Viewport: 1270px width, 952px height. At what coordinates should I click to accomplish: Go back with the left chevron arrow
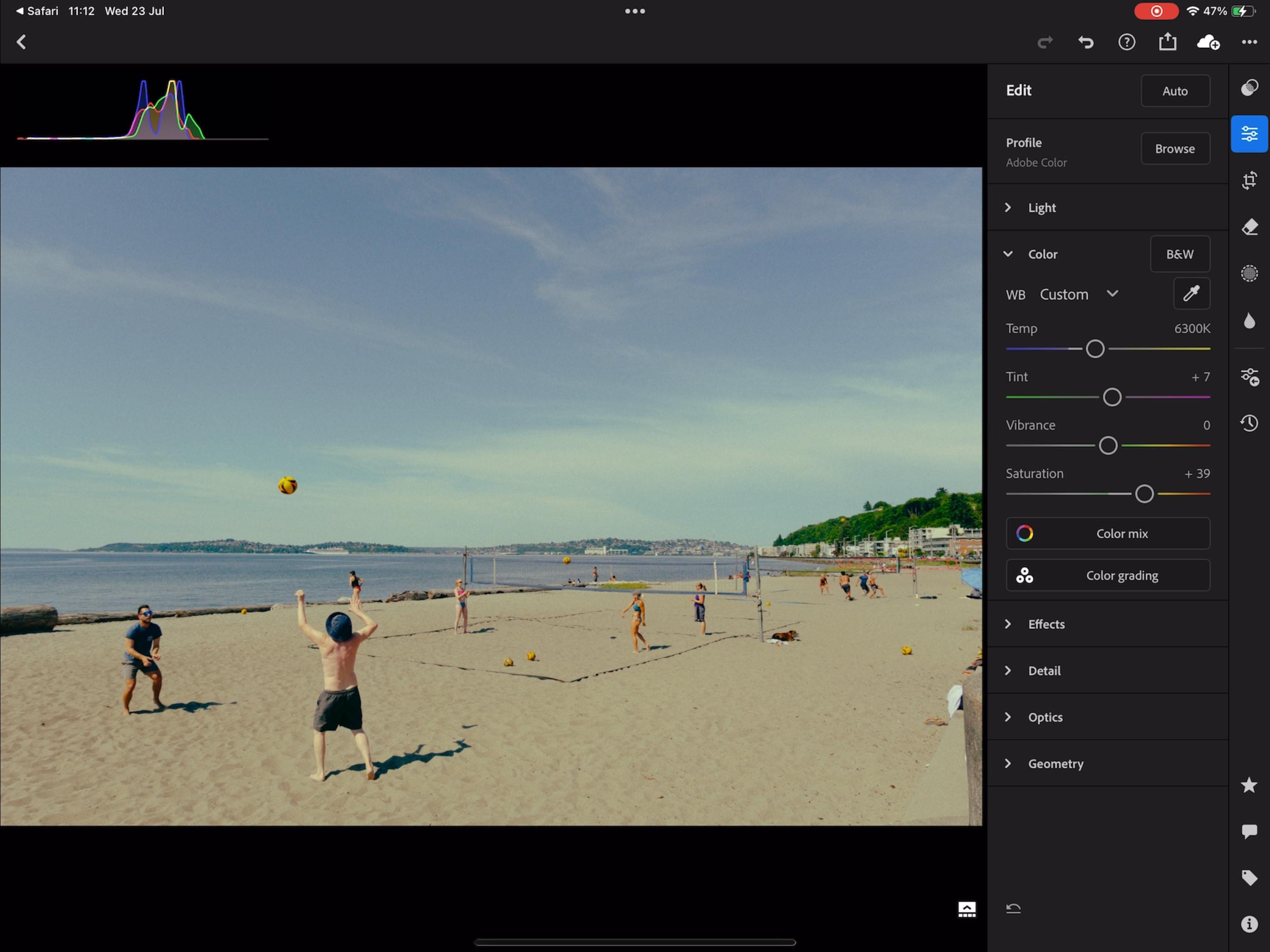pos(21,42)
